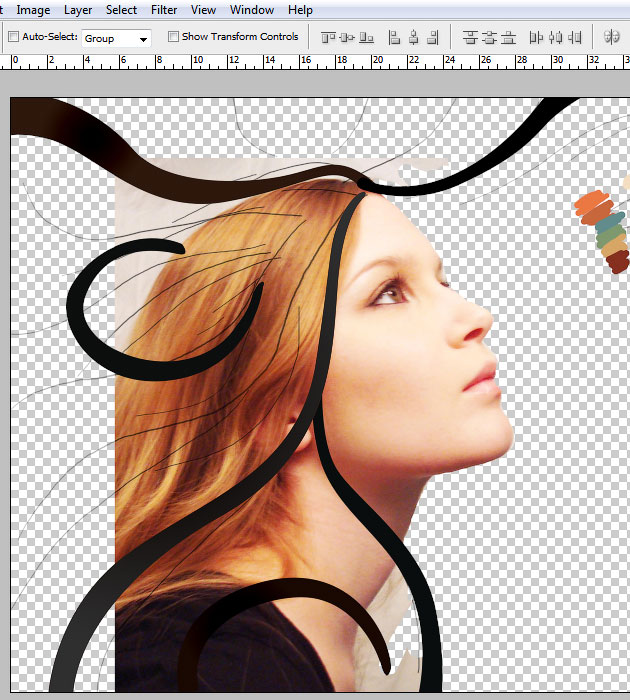Open the View menu
Image resolution: width=630 pixels, height=700 pixels.
tap(204, 10)
